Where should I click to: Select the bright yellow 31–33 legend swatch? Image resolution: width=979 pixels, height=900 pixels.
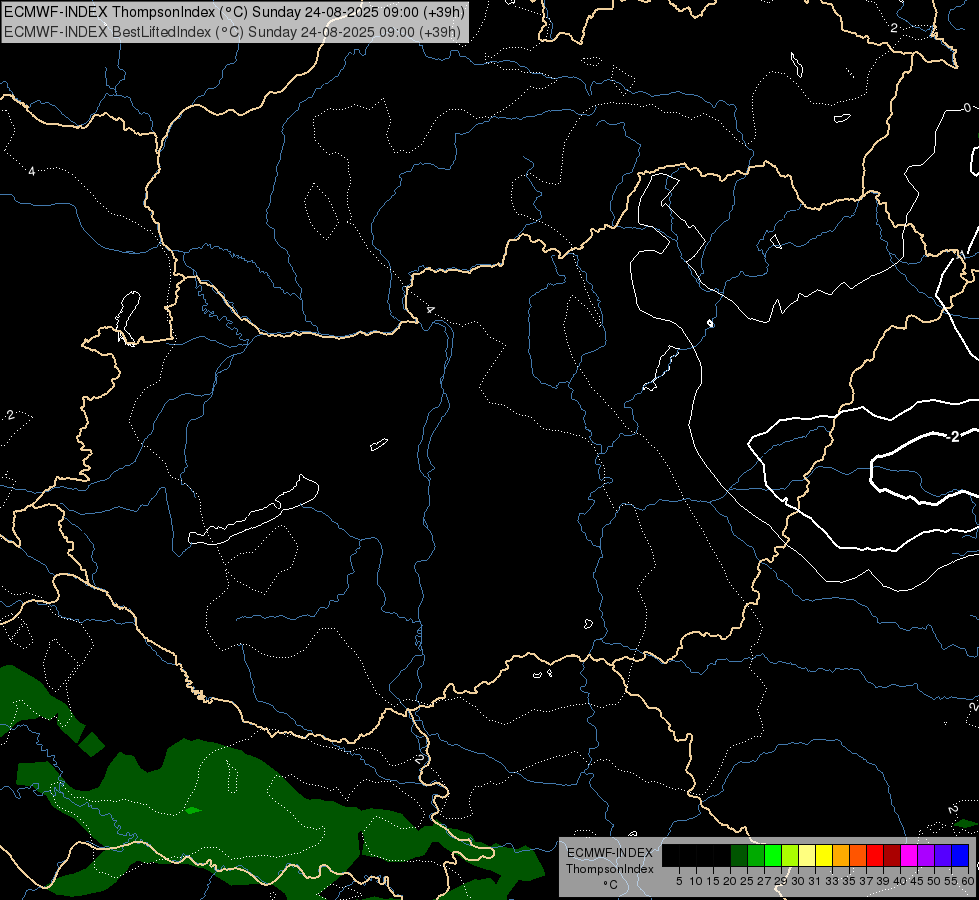tap(824, 855)
